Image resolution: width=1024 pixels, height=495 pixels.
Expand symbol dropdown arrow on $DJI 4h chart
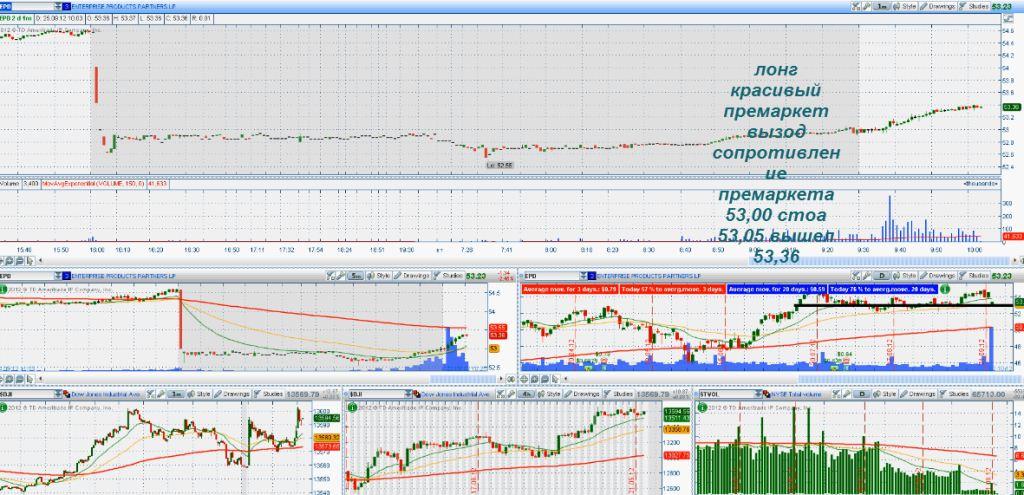[x=408, y=394]
